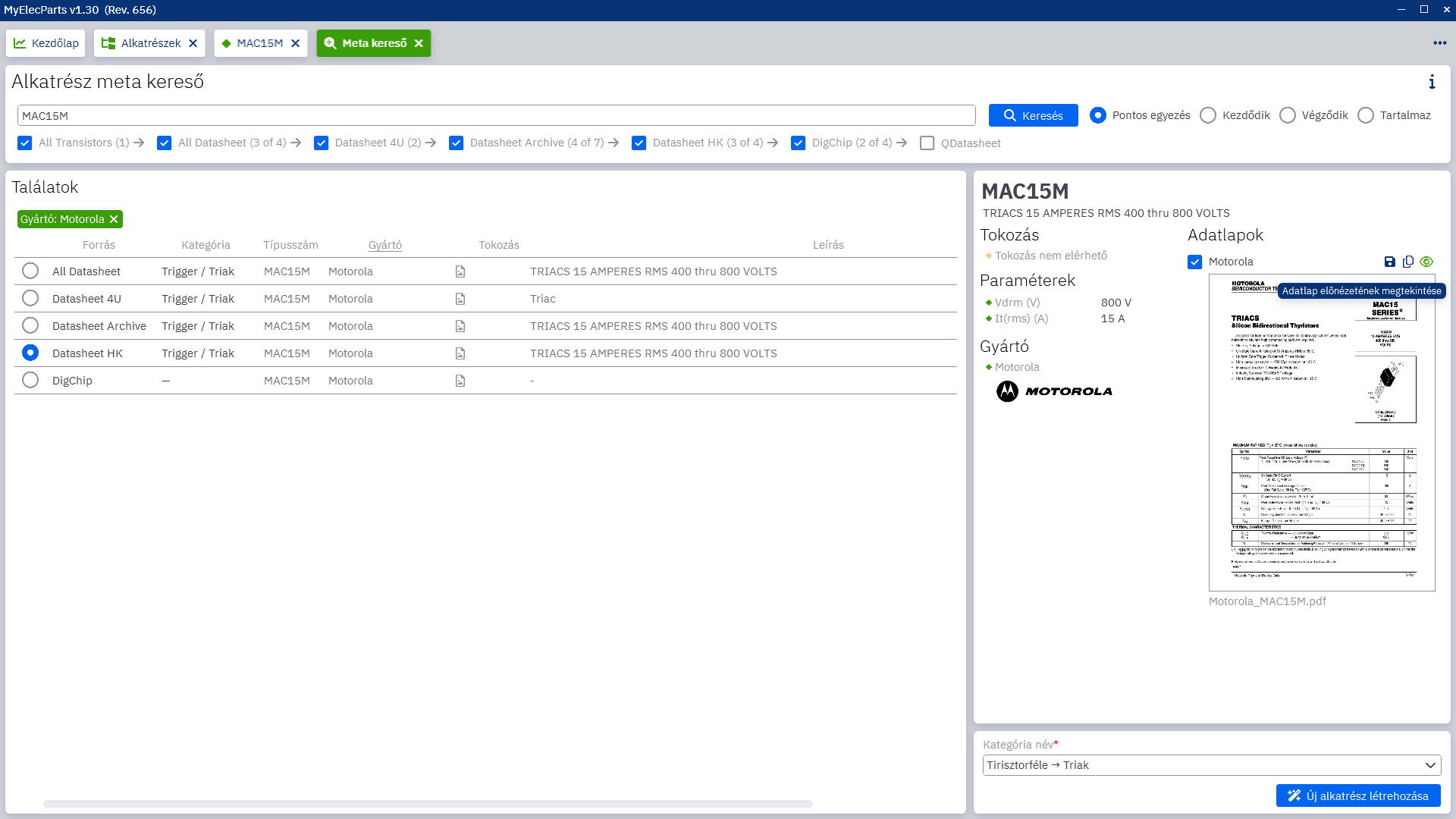
Task: Click the Keresés search button
Action: (x=1033, y=115)
